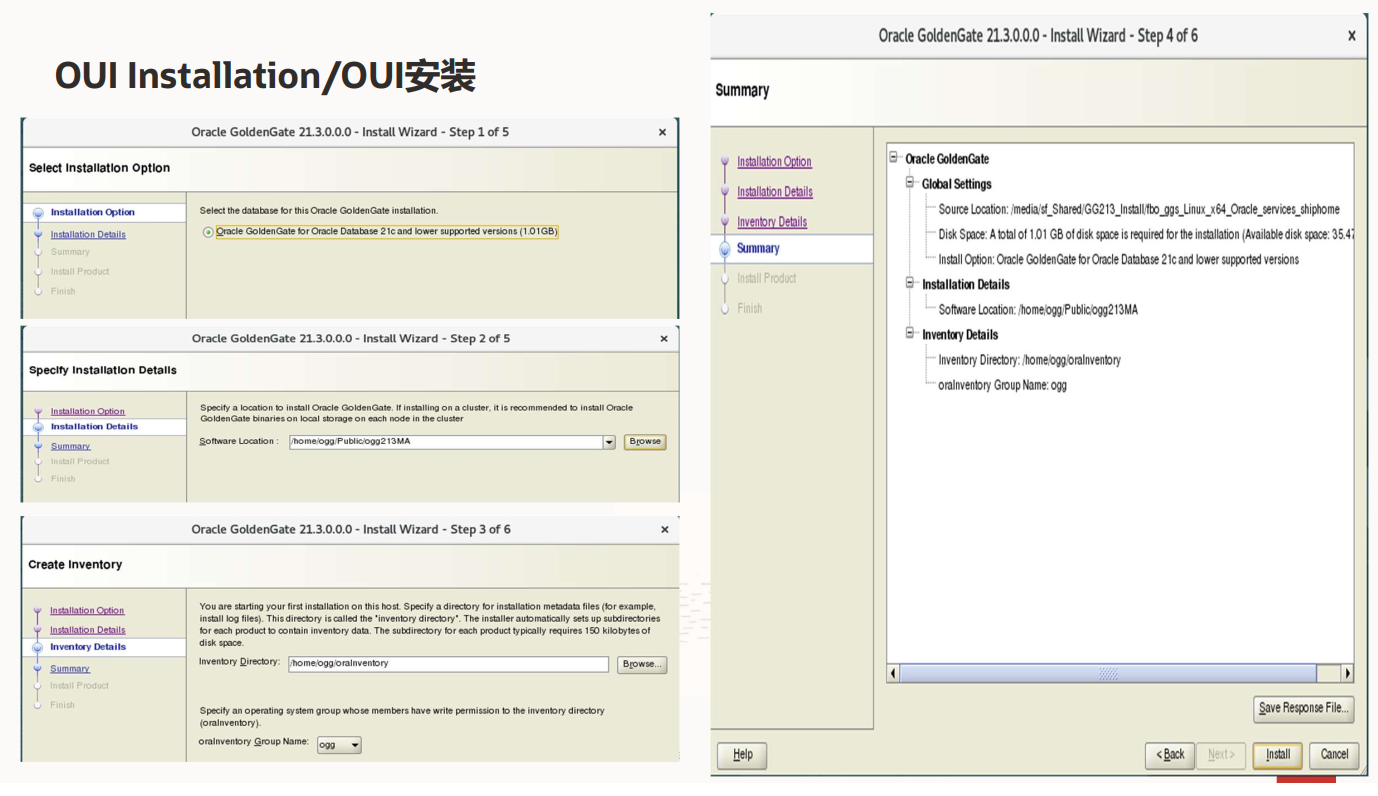
Task: Open Help in Step 4 wizard
Action: (742, 755)
